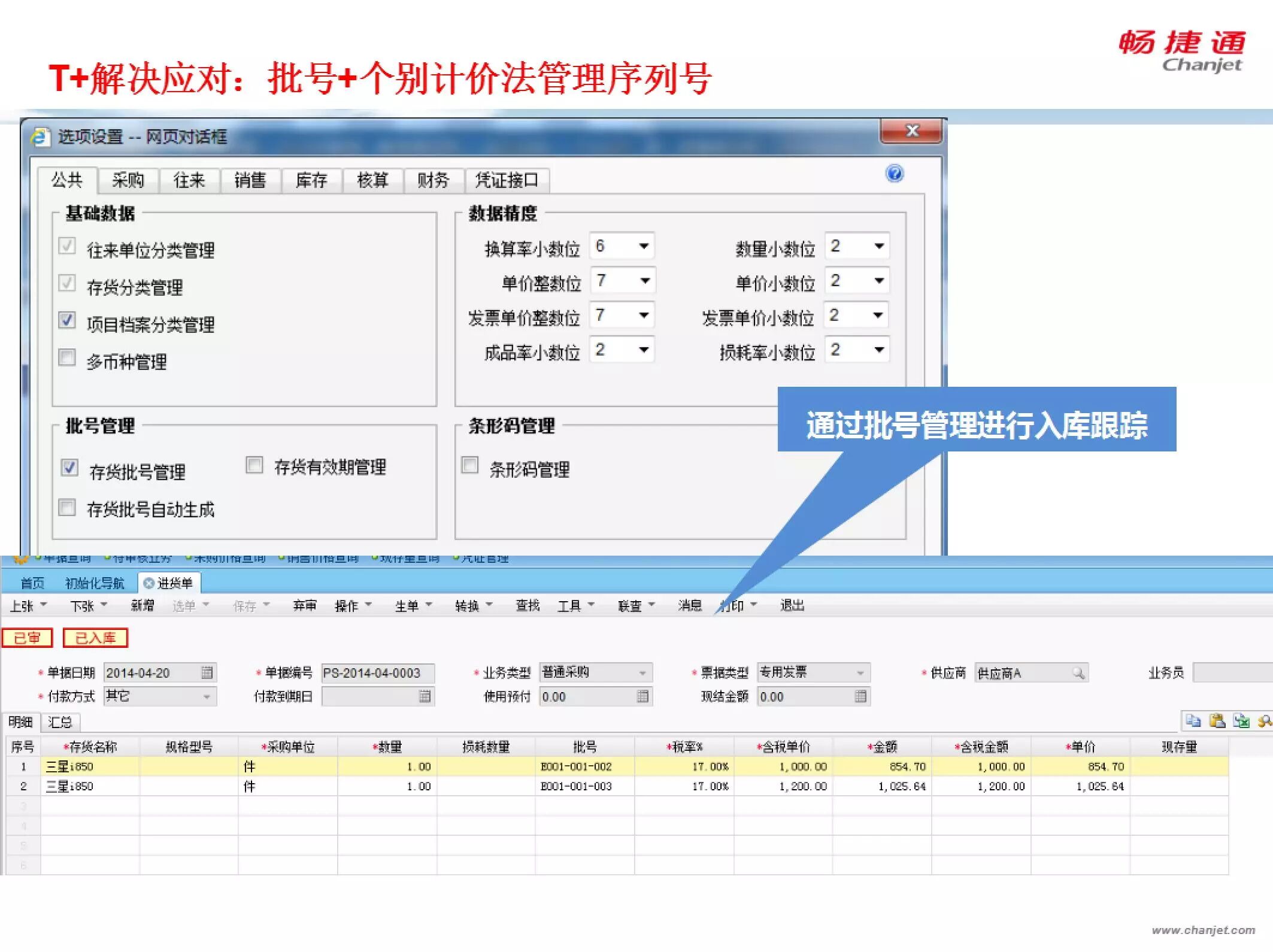Open 单价小数位 dropdown
The width and height of the screenshot is (1273, 952).
857,281
